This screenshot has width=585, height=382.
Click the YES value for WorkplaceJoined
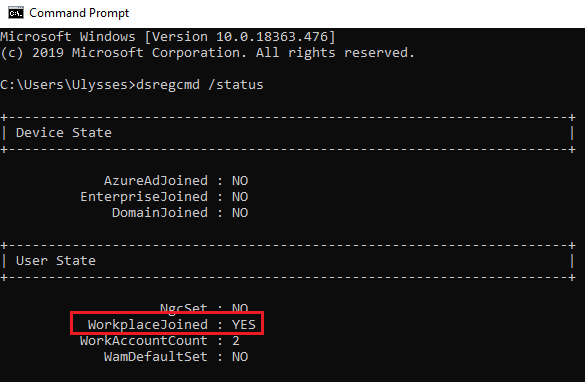pos(244,325)
